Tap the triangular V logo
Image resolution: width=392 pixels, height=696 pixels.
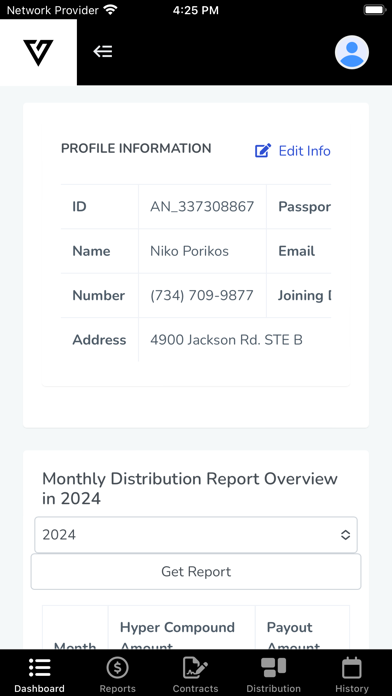tap(38, 52)
